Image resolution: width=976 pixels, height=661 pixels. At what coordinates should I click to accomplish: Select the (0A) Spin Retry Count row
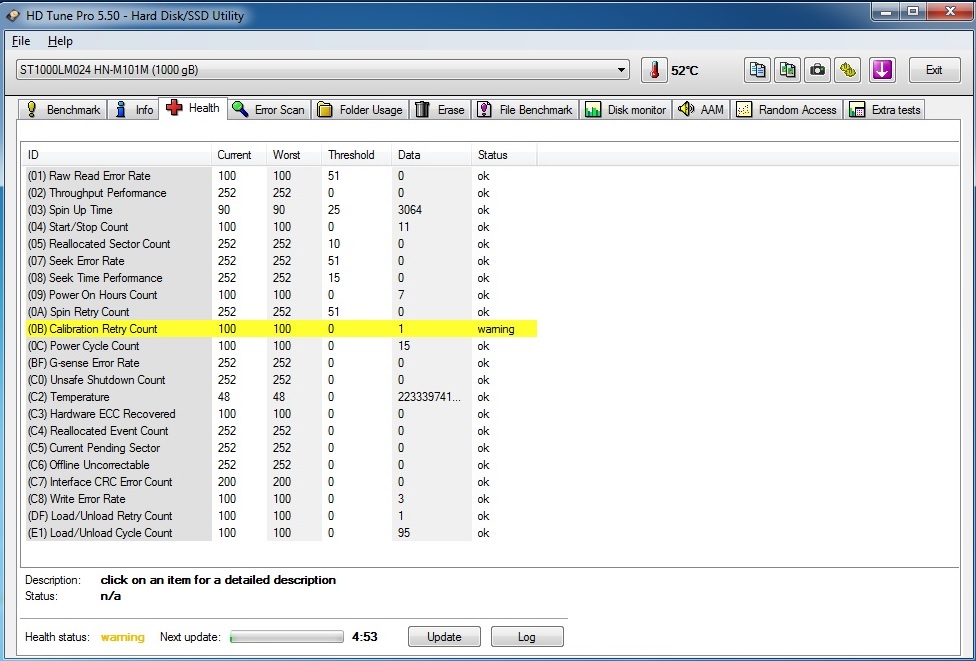[x=280, y=312]
